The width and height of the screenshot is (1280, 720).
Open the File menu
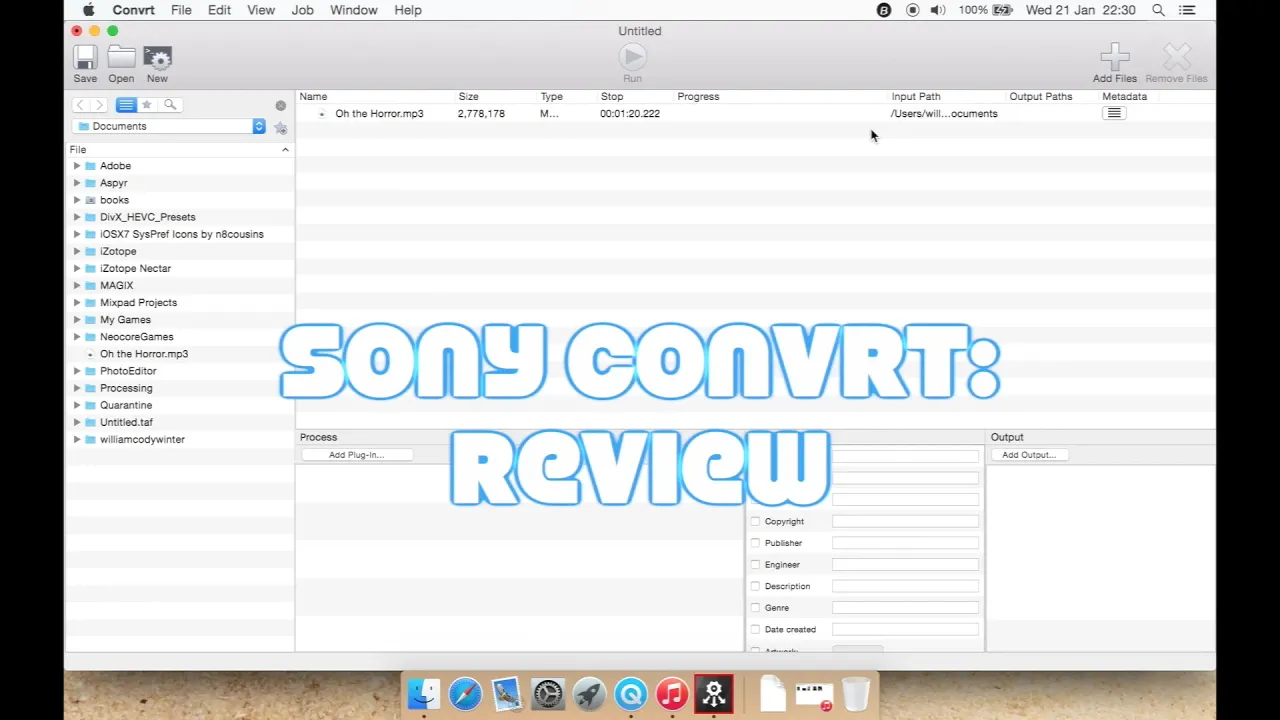tap(181, 10)
